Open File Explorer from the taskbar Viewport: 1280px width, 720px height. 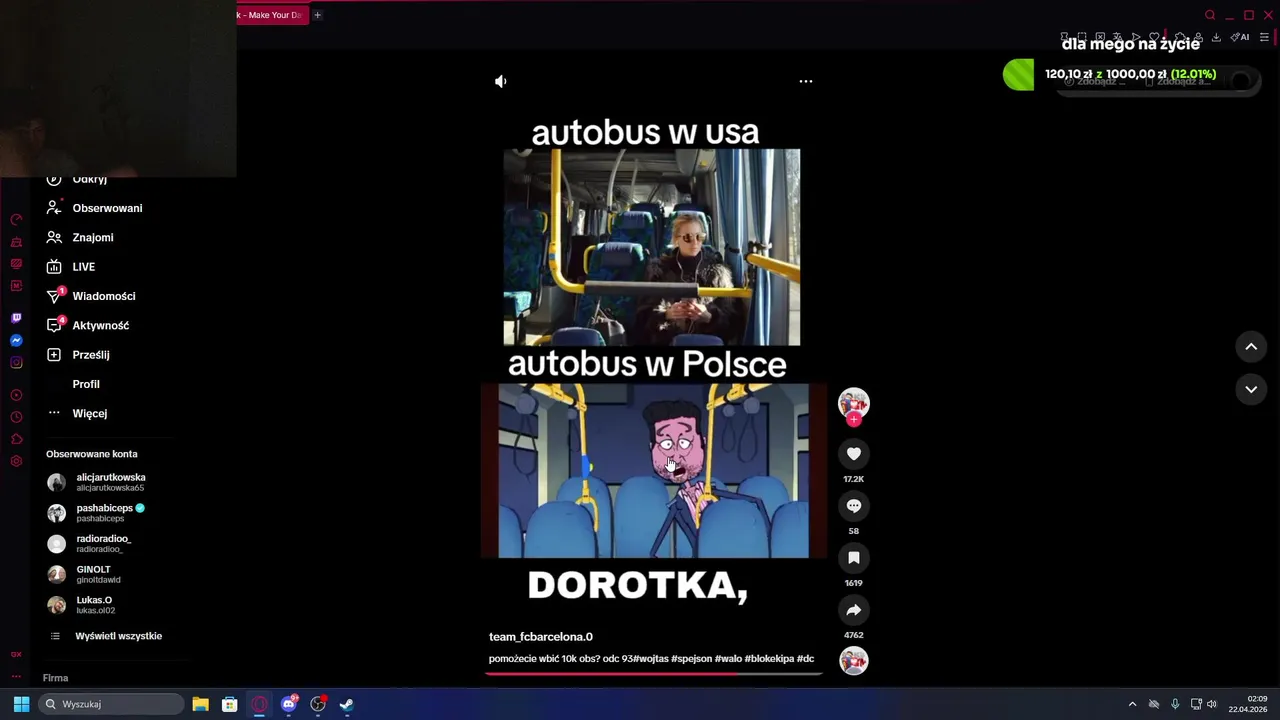pyautogui.click(x=200, y=704)
